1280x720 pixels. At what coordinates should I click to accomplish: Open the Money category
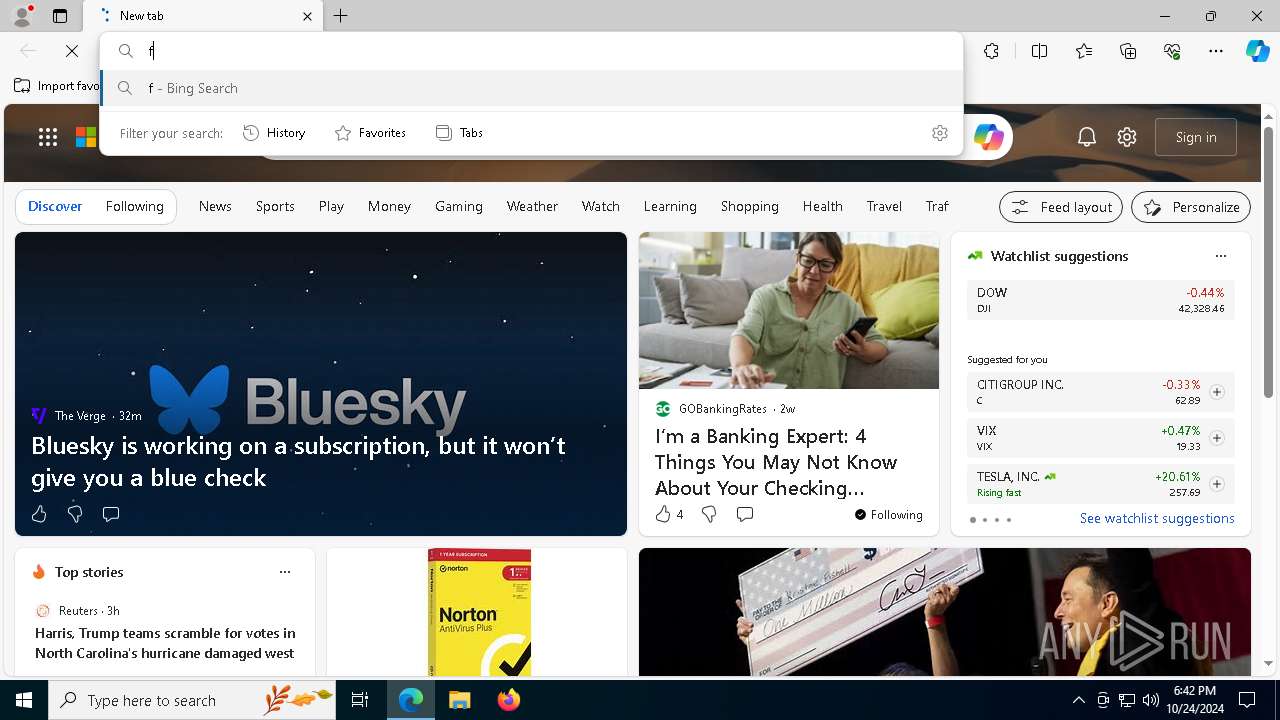[389, 206]
